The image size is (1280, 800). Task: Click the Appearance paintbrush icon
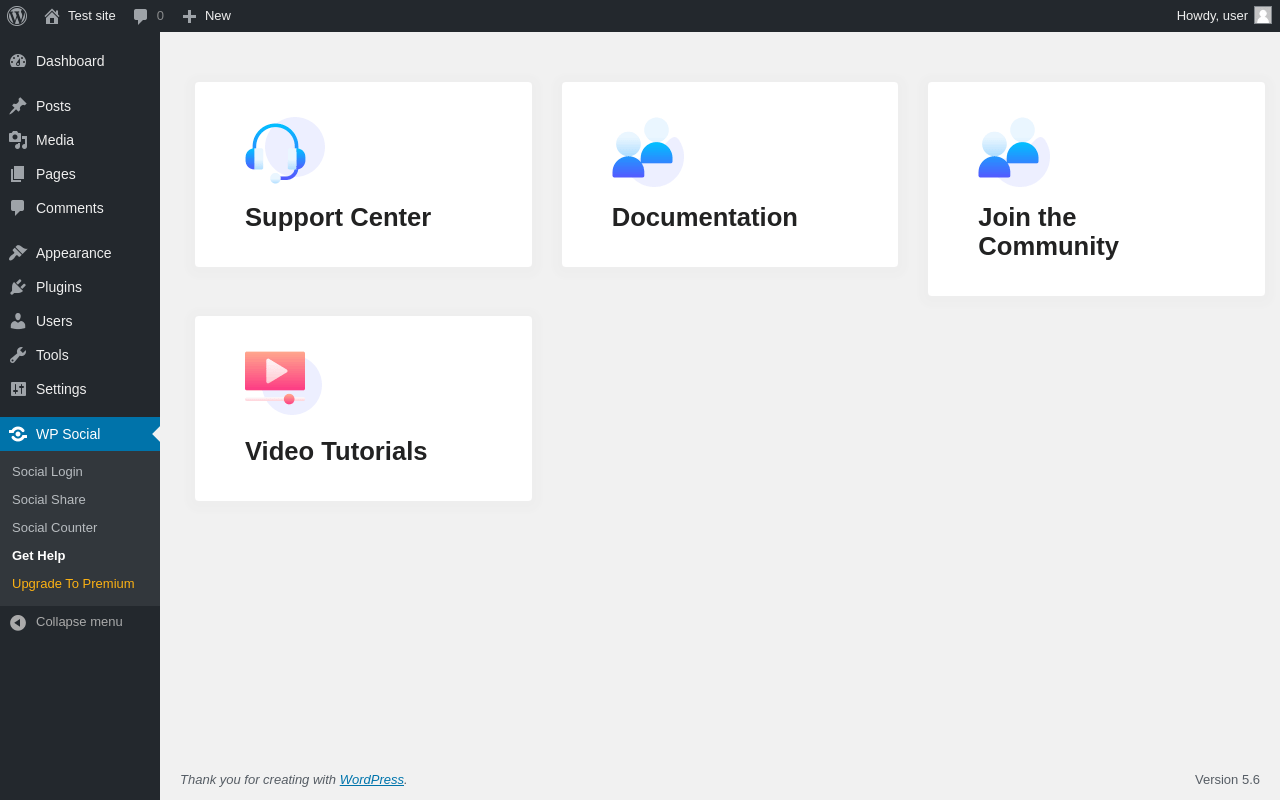(x=18, y=253)
